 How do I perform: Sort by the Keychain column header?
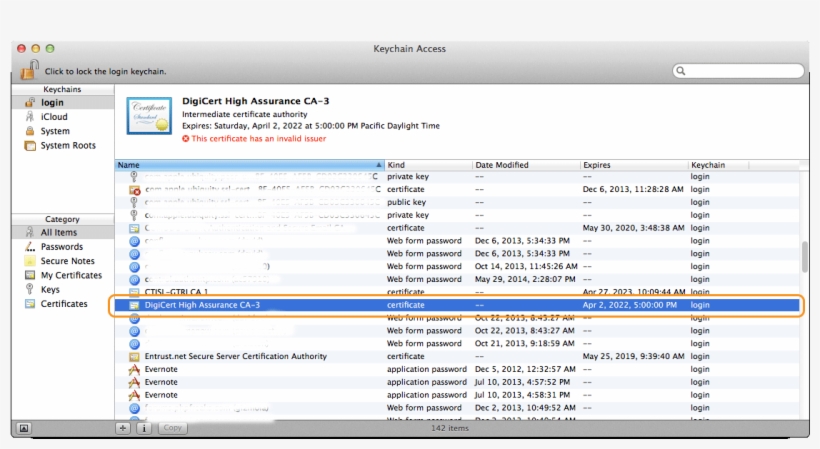(x=718, y=165)
